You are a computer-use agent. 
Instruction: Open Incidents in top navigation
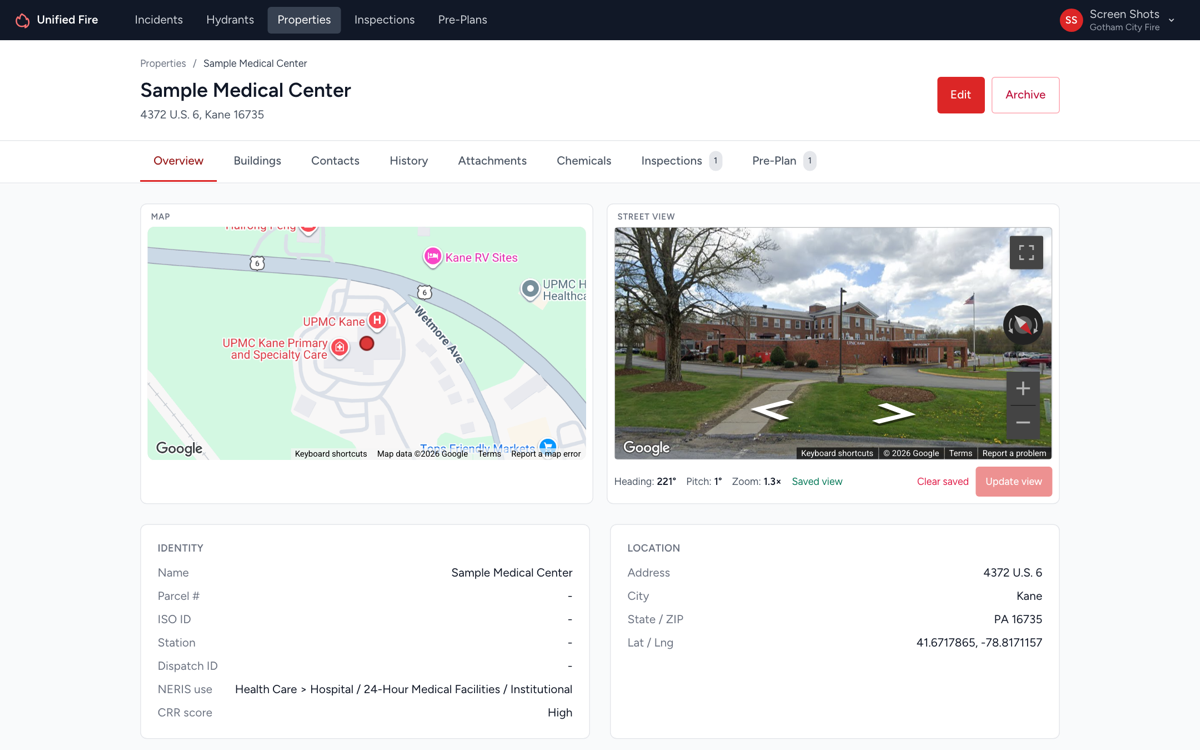point(159,20)
